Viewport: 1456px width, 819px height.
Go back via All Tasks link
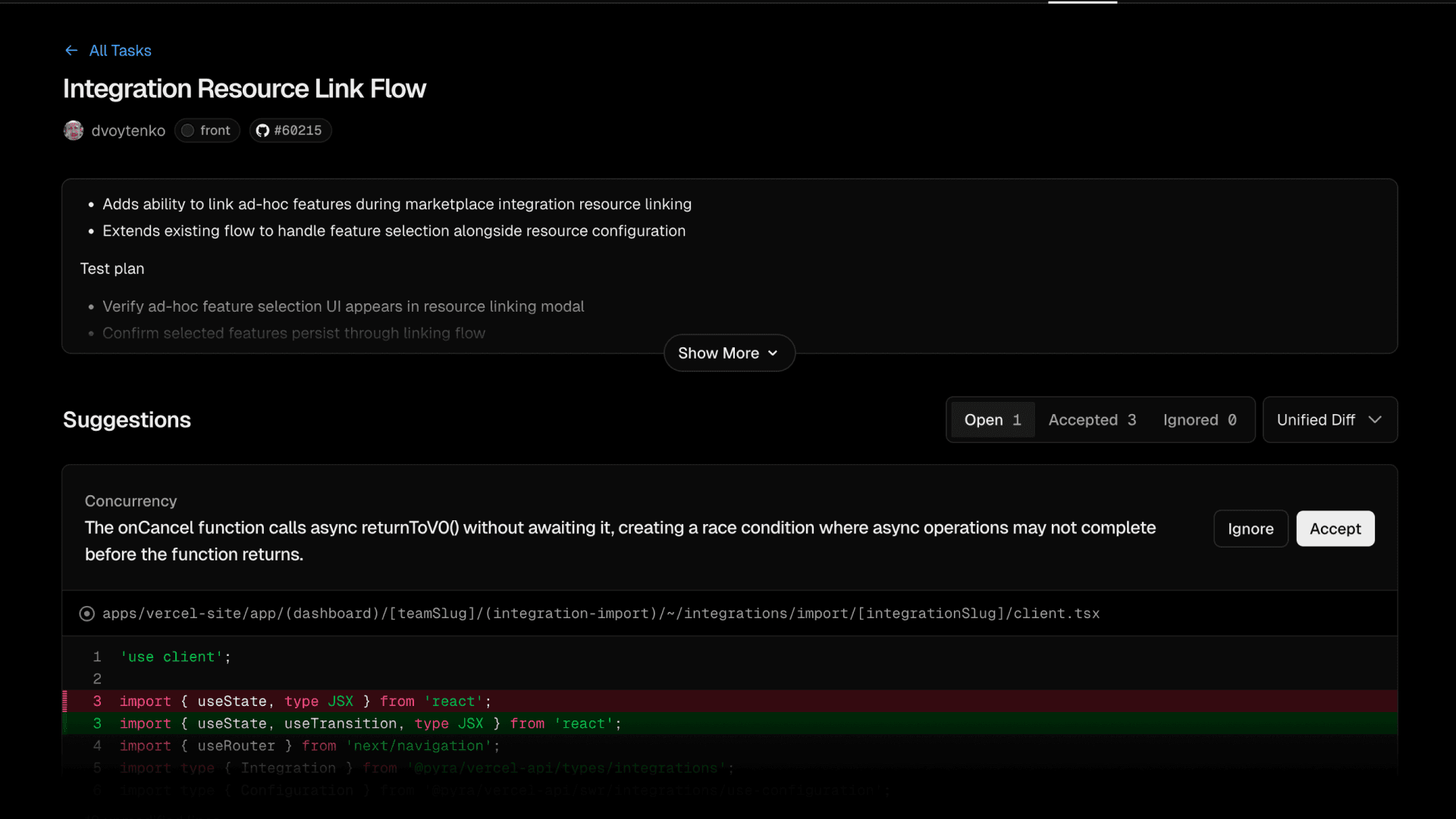click(x=121, y=51)
